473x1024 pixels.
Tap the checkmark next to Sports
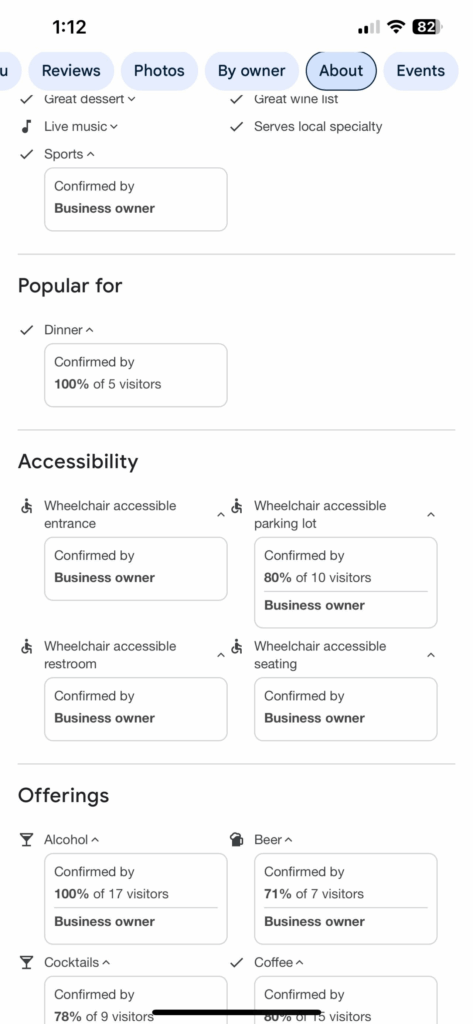tap(26, 155)
